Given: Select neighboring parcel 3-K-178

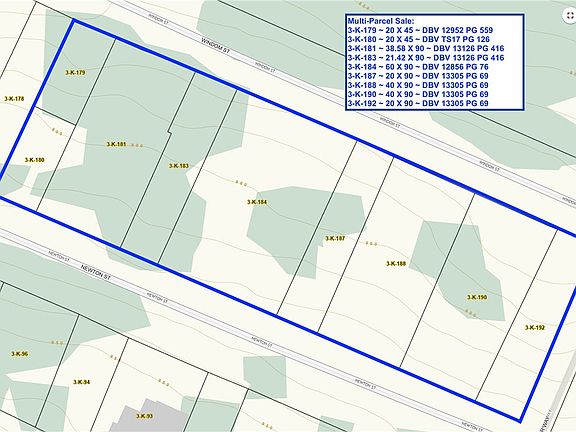Looking at the screenshot, I should [x=14, y=98].
